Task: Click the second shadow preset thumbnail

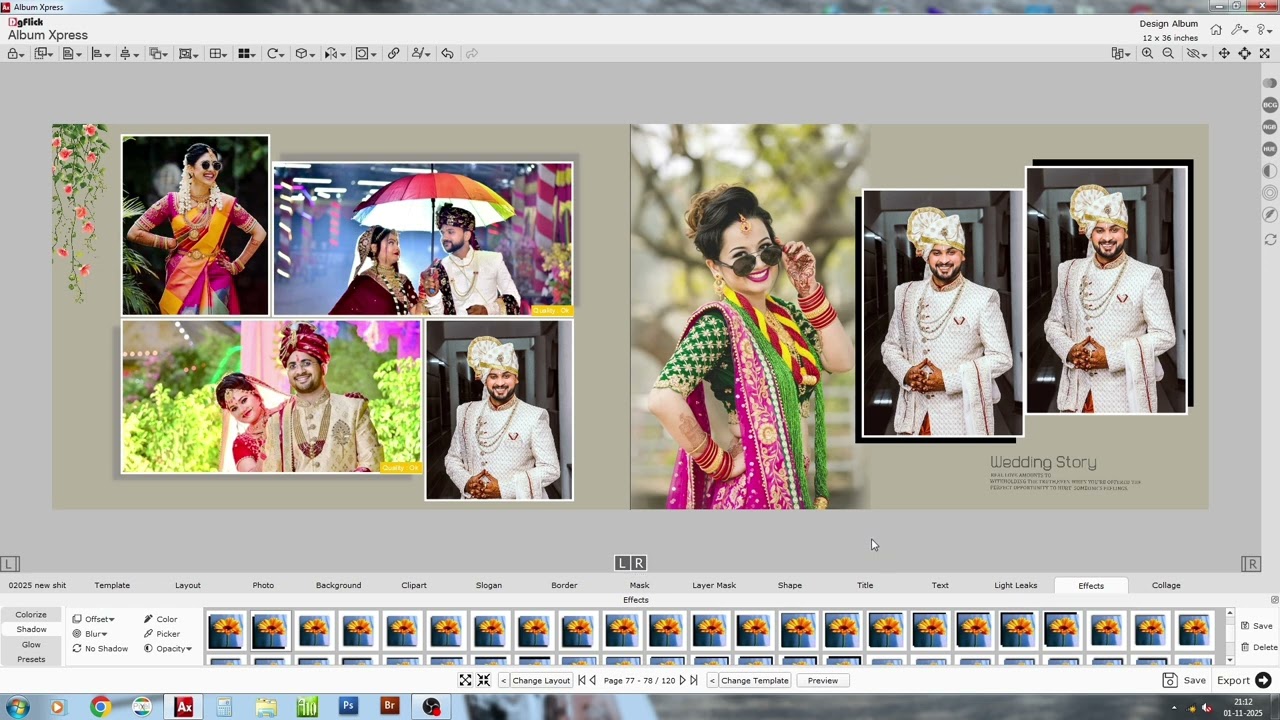Action: coord(270,630)
